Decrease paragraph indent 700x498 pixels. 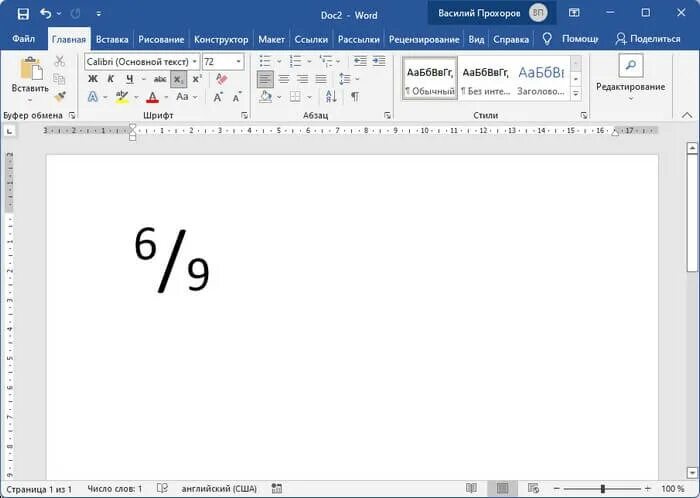tap(360, 61)
